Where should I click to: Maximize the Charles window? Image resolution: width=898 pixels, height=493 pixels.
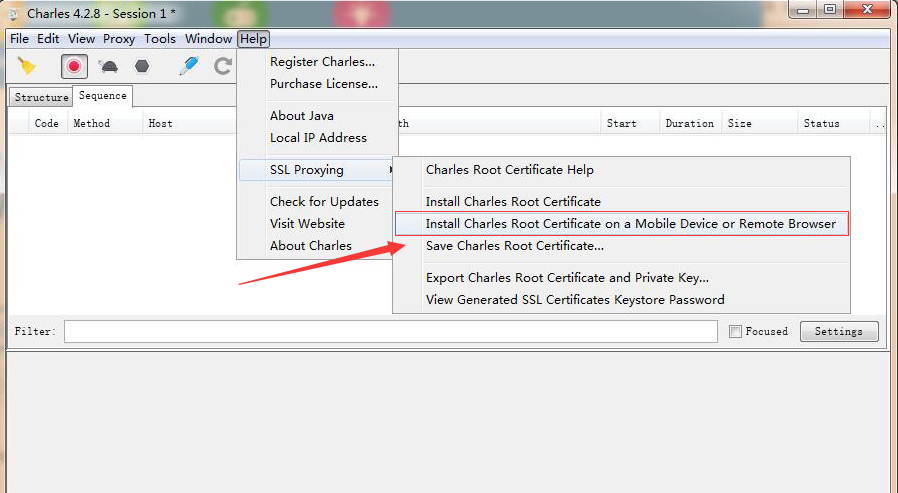tap(830, 10)
